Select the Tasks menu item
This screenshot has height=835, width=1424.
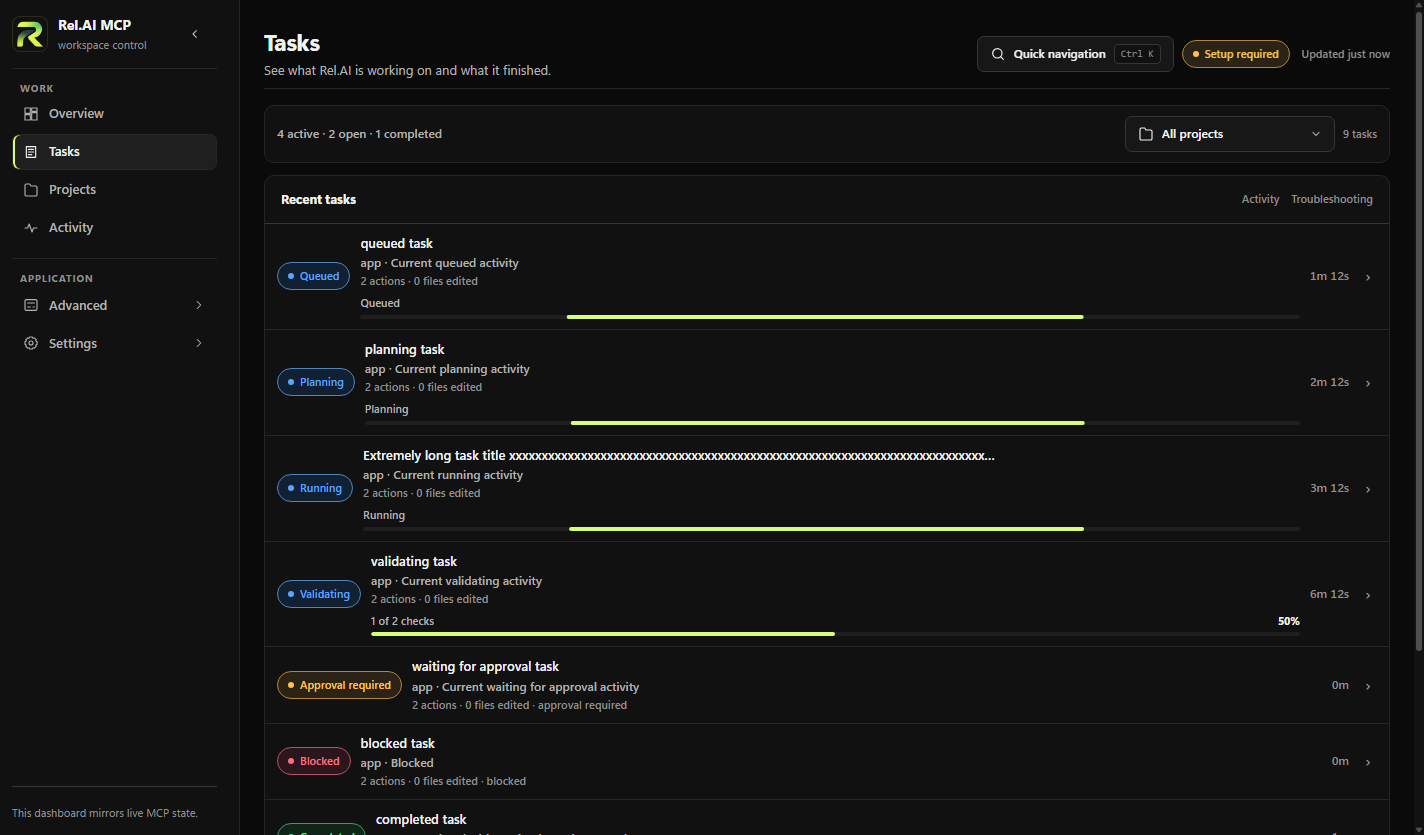115,152
